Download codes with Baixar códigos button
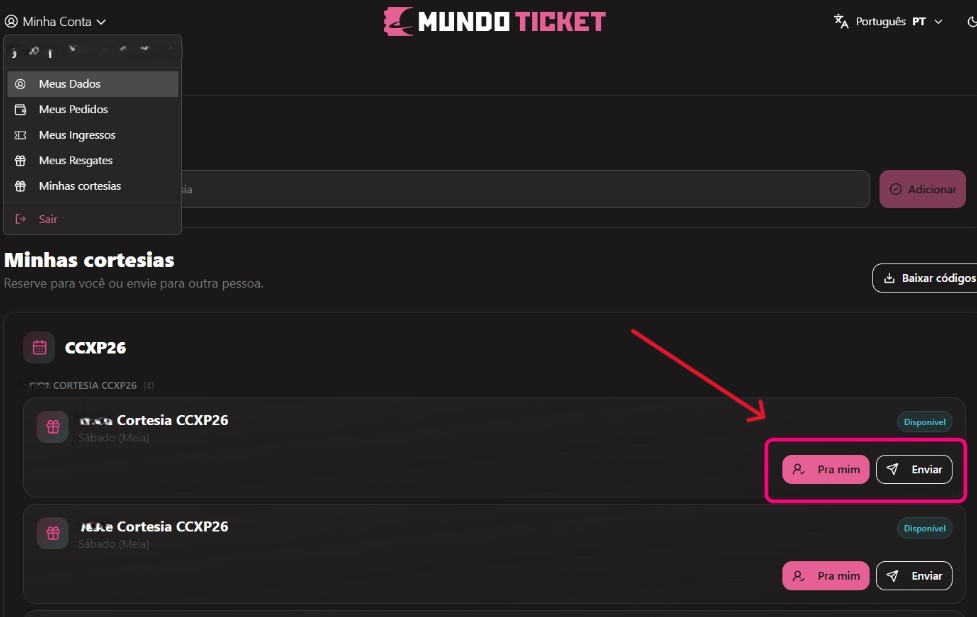The width and height of the screenshot is (977, 617). [x=925, y=278]
